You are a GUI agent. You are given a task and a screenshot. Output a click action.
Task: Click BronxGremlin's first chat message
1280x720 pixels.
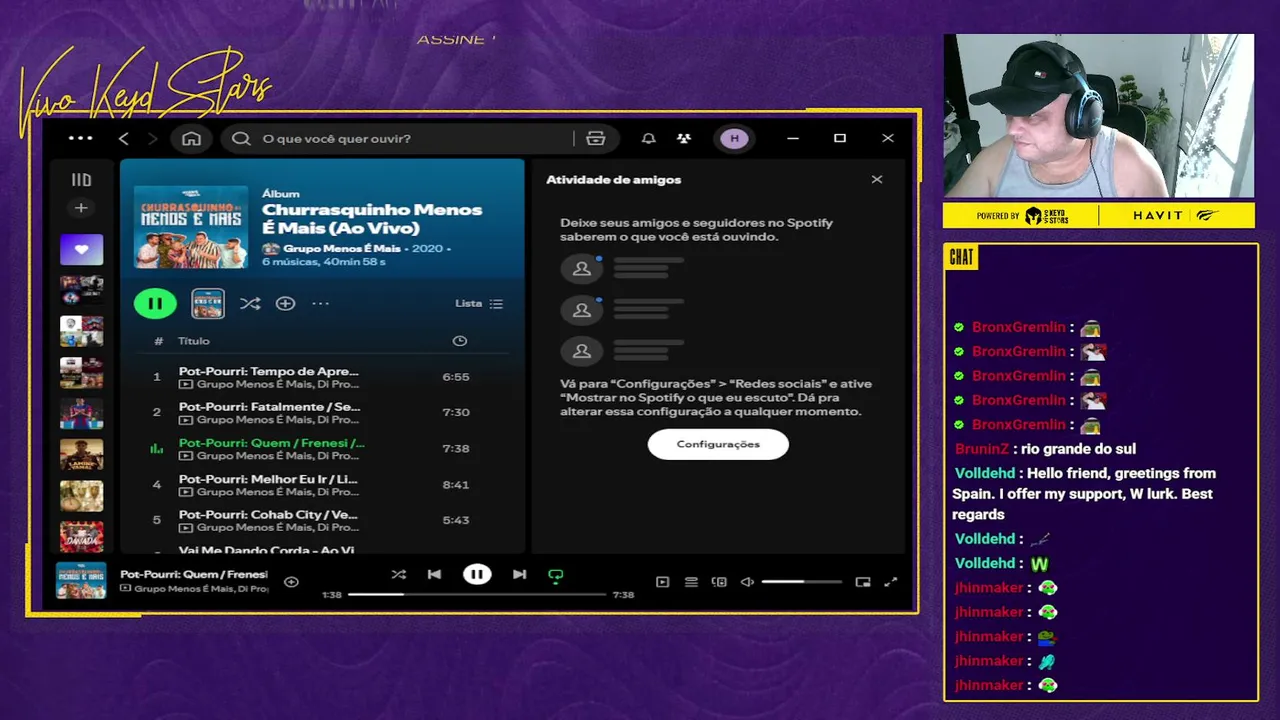(1028, 327)
